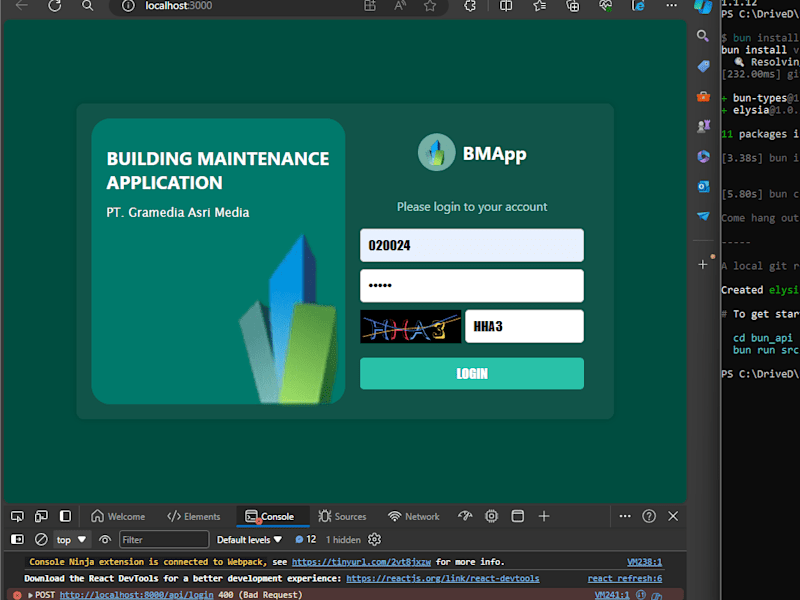
Task: Open the Copilot icon in browser sidebar
Action: pos(703,6)
